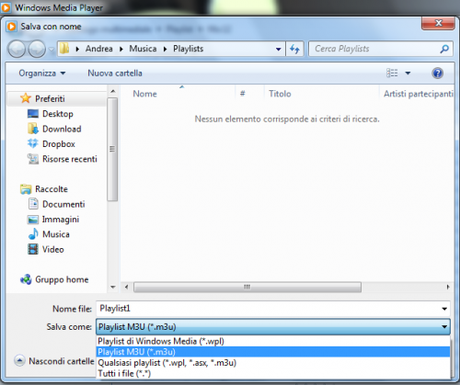Expand arrow after Andrea in breadcrumb
The width and height of the screenshot is (460, 385).
coord(121,49)
